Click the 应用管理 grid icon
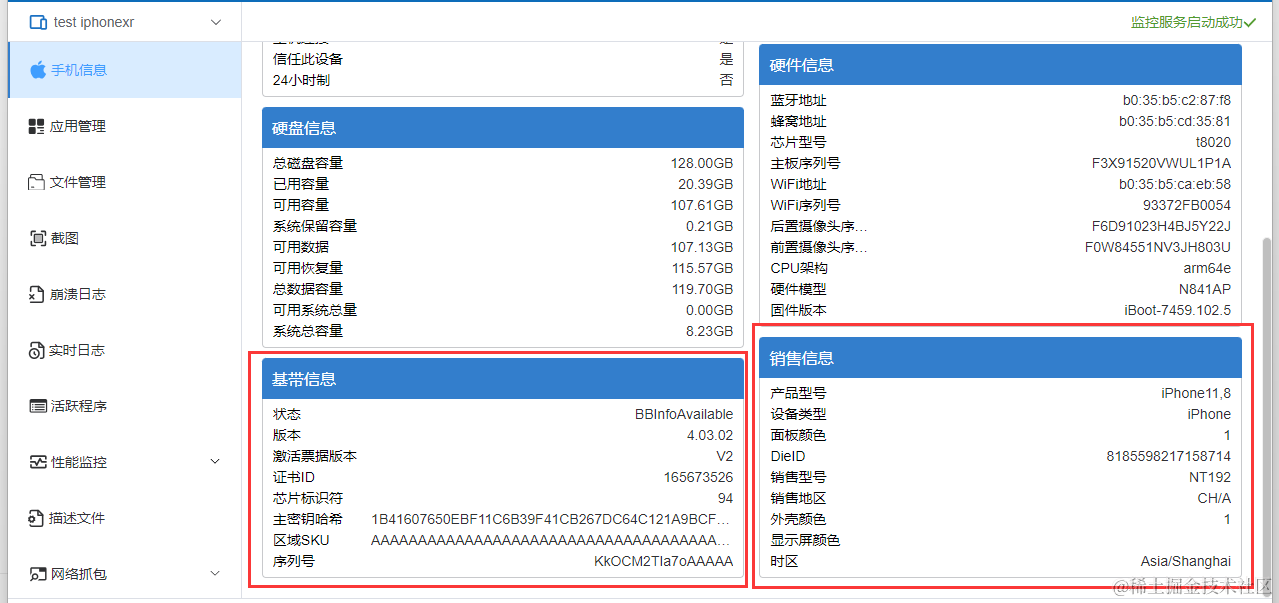 pyautogui.click(x=37, y=126)
